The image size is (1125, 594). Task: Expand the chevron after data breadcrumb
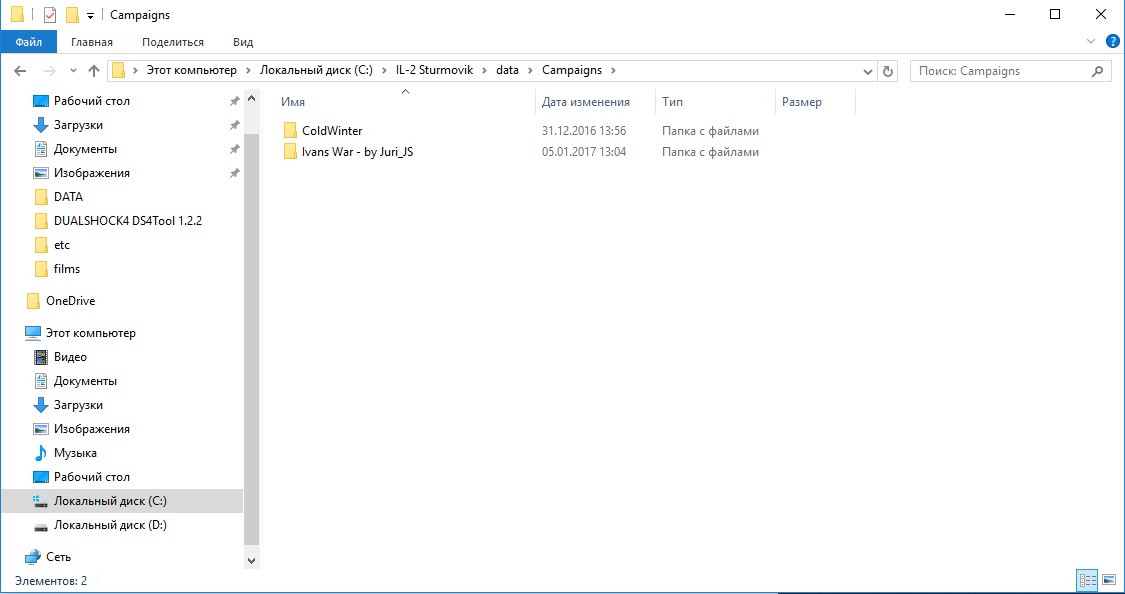click(530, 70)
